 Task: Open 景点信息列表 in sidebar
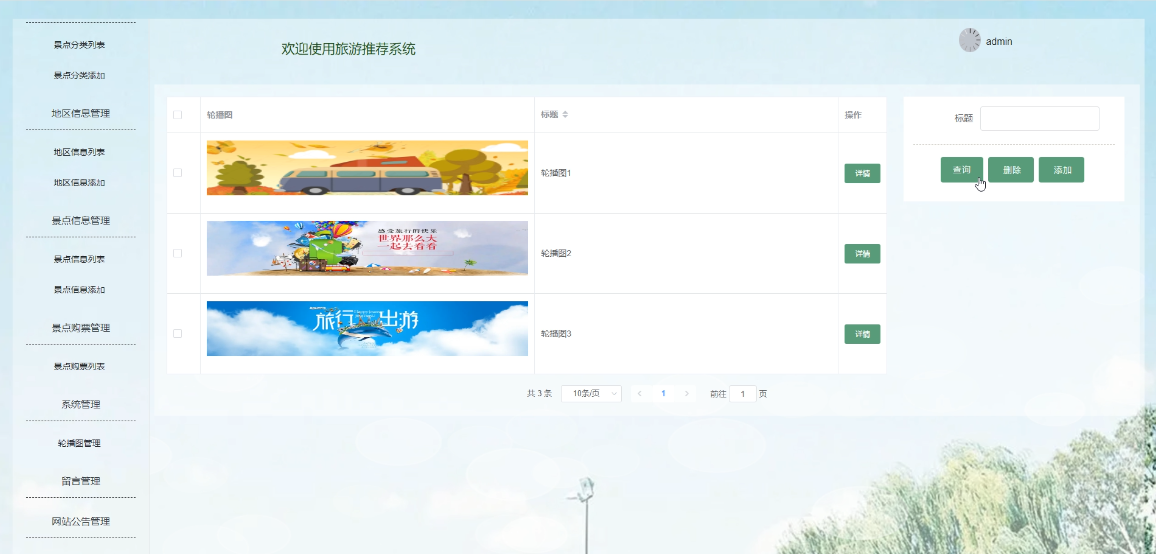pyautogui.click(x=79, y=259)
